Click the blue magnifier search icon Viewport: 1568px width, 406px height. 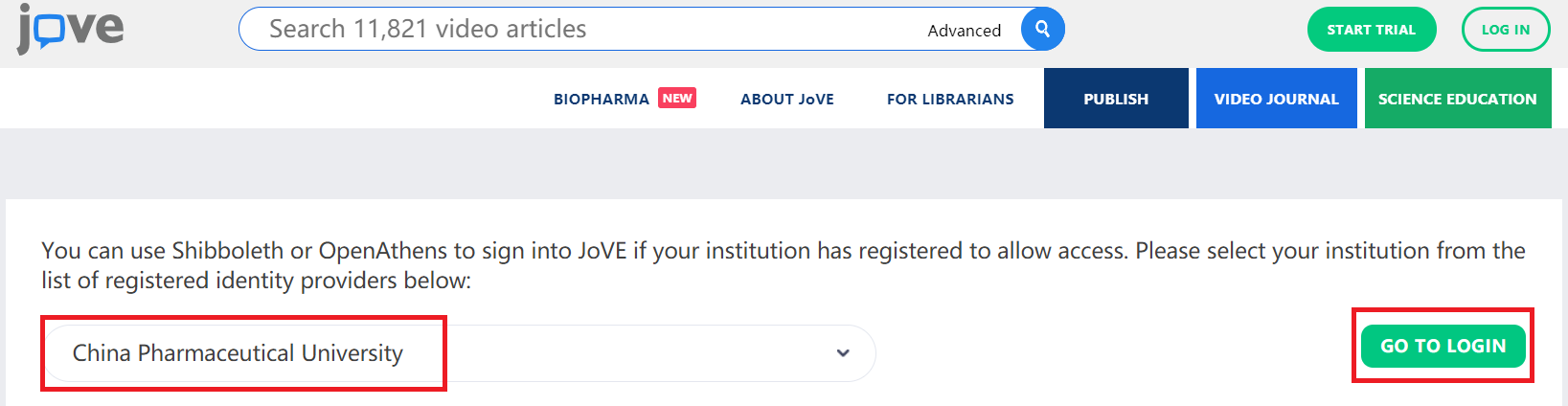1042,30
